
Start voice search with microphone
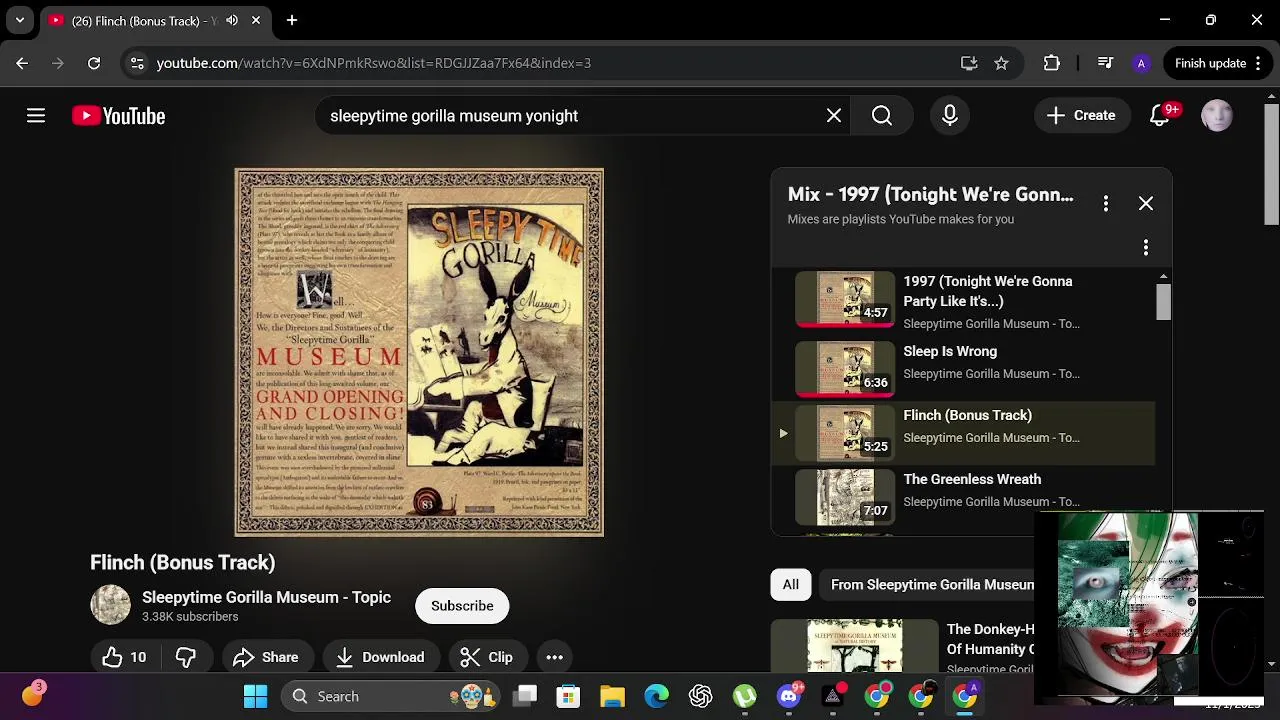click(950, 116)
